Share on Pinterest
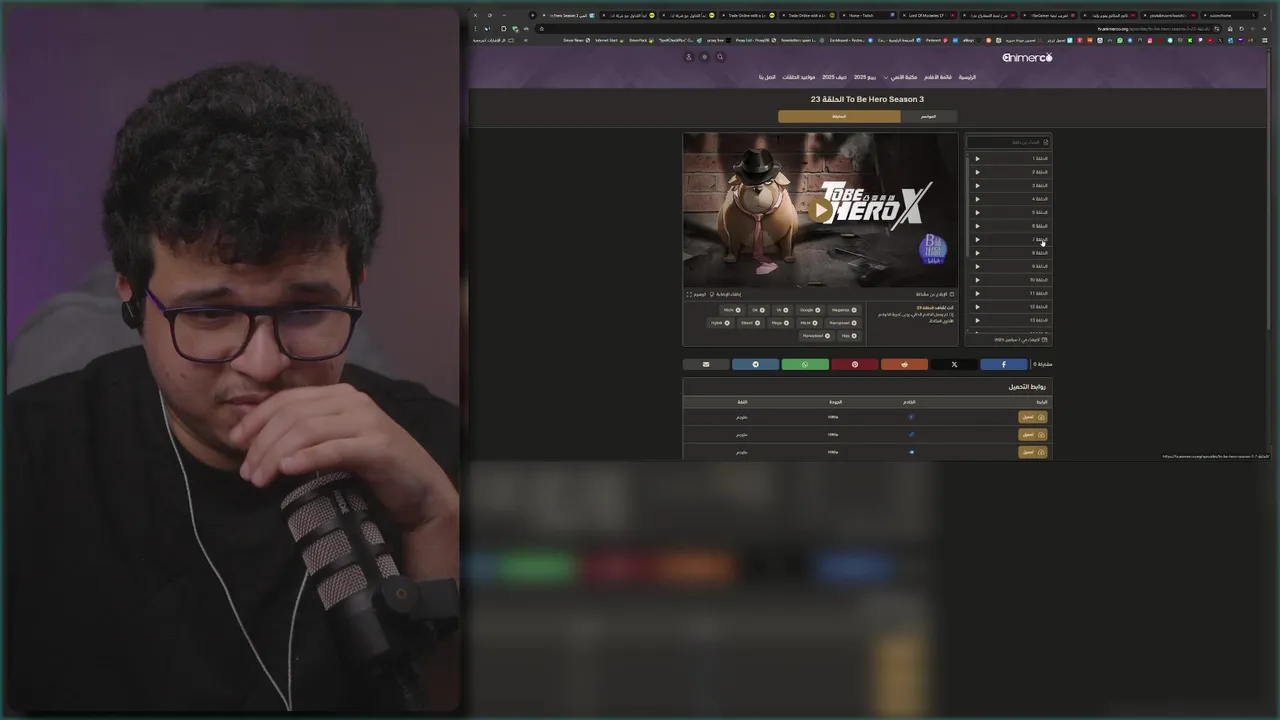 tap(854, 364)
